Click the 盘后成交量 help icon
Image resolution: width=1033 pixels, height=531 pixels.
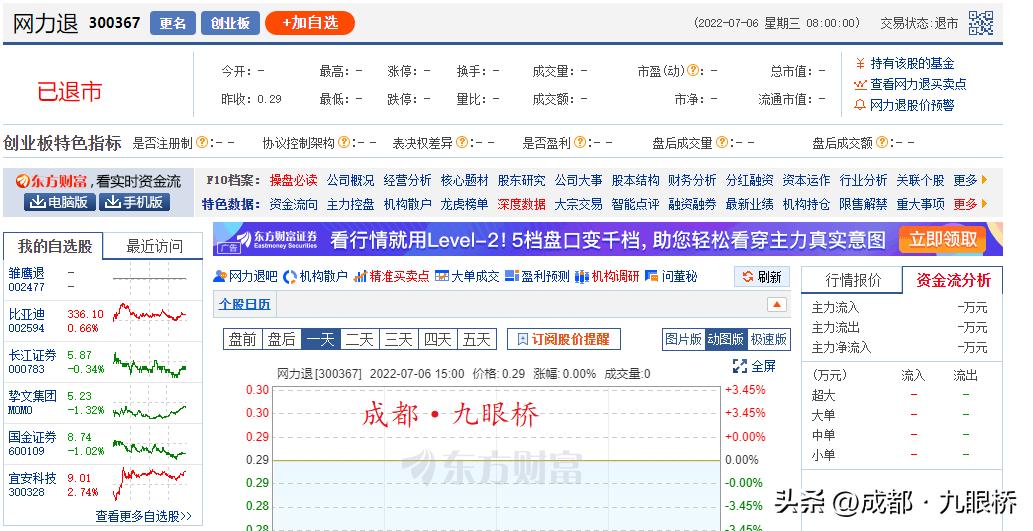click(x=721, y=142)
